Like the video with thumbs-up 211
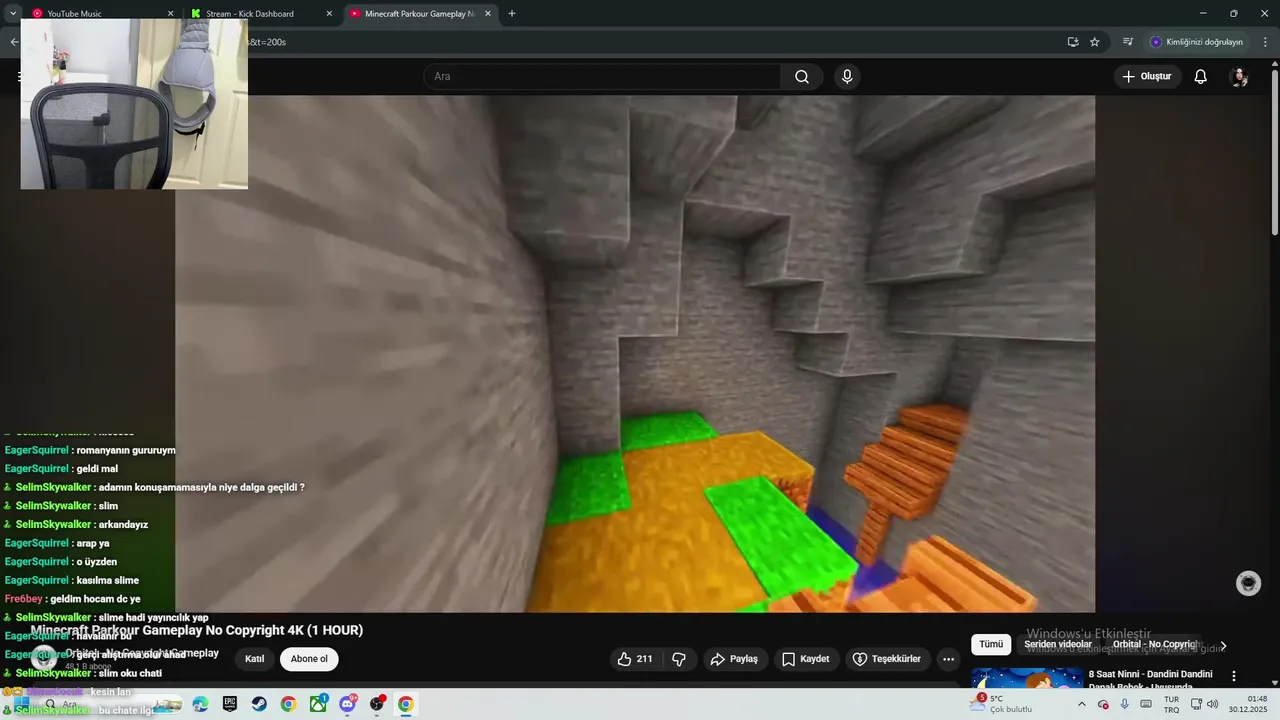The height and width of the screenshot is (720, 1280). coord(635,659)
